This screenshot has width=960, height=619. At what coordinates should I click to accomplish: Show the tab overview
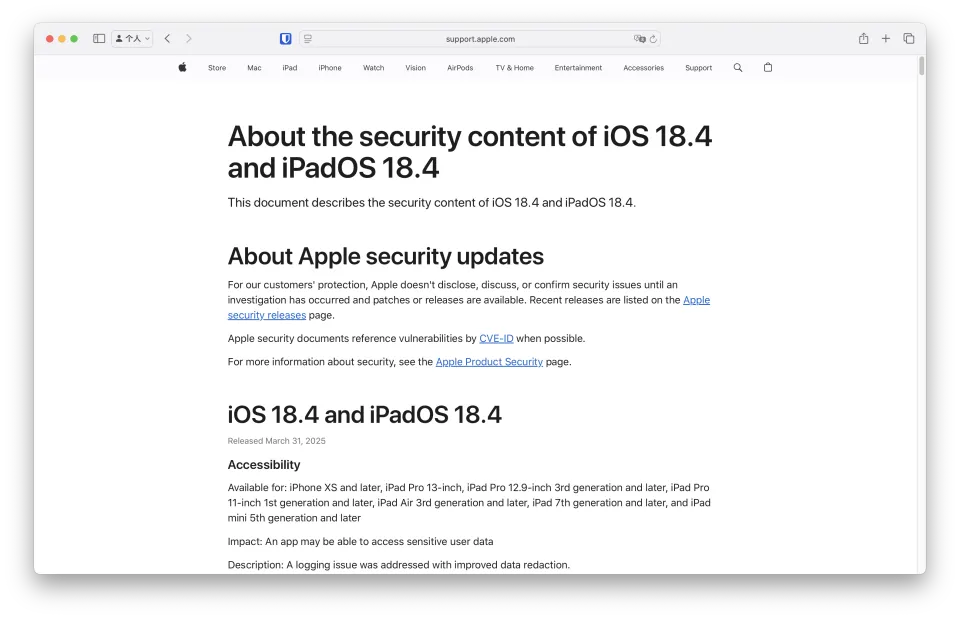[x=909, y=39]
